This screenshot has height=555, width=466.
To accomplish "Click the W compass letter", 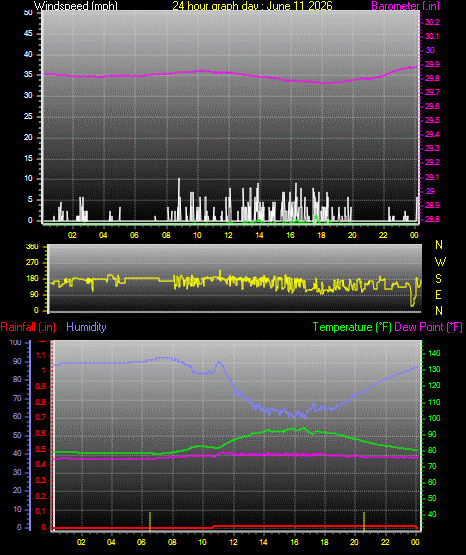I will 440,262.
